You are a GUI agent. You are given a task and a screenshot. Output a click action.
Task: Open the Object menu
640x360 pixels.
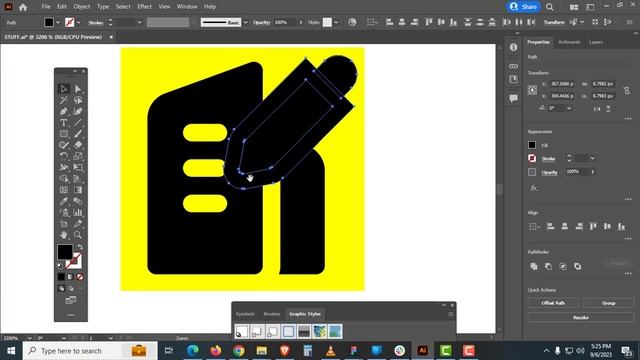pyautogui.click(x=82, y=7)
